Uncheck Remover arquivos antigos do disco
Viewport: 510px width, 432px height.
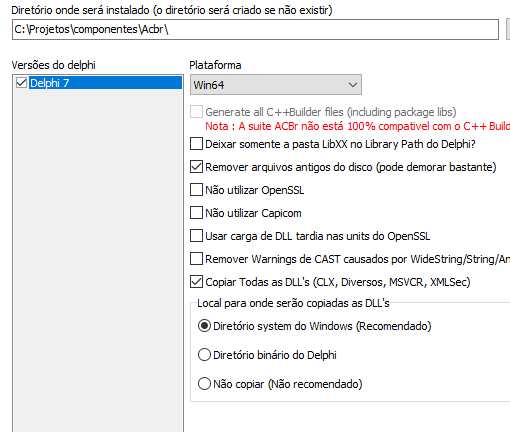[196, 167]
